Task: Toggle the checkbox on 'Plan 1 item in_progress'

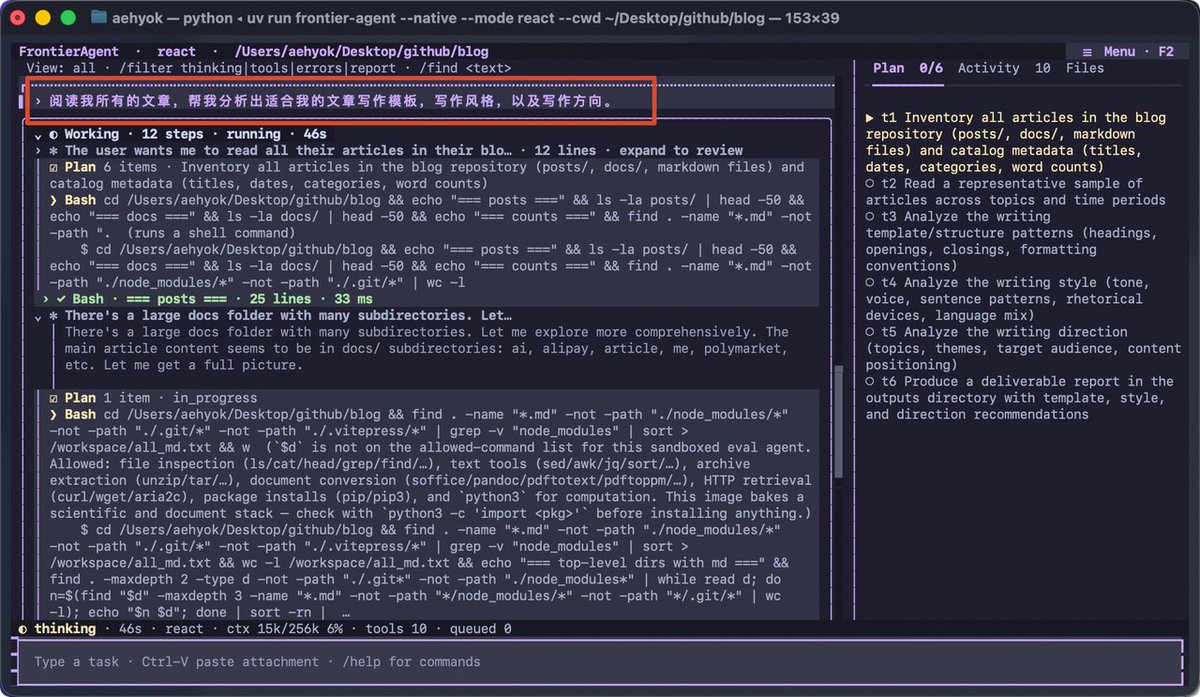Action: pyautogui.click(x=54, y=398)
